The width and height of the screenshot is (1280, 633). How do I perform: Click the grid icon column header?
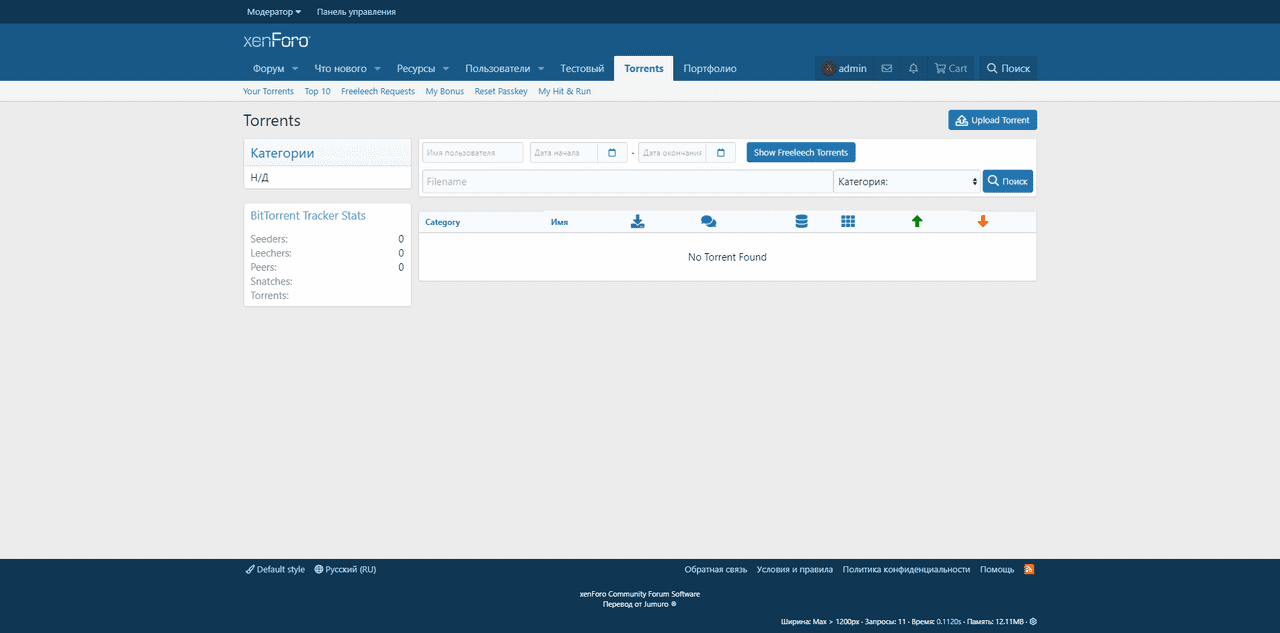pos(848,222)
